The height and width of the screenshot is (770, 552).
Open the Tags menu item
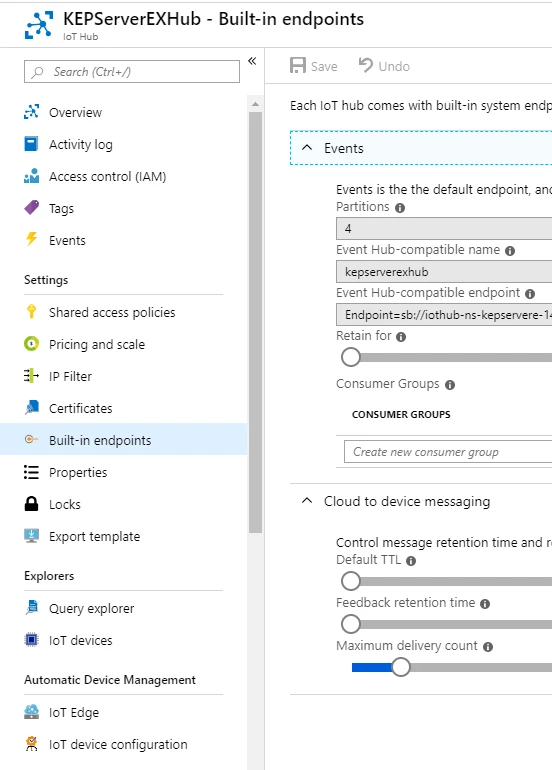(61, 209)
